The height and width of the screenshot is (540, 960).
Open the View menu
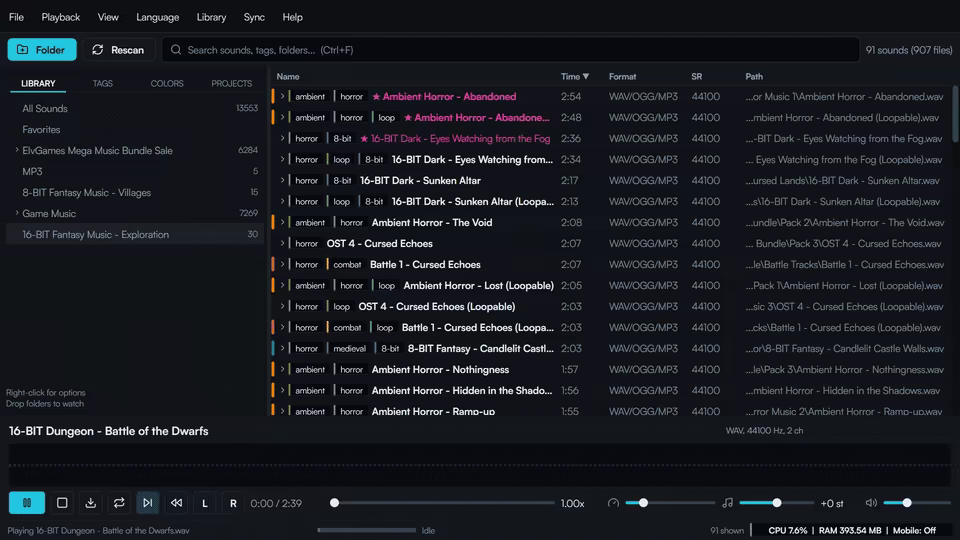pyautogui.click(x=108, y=17)
